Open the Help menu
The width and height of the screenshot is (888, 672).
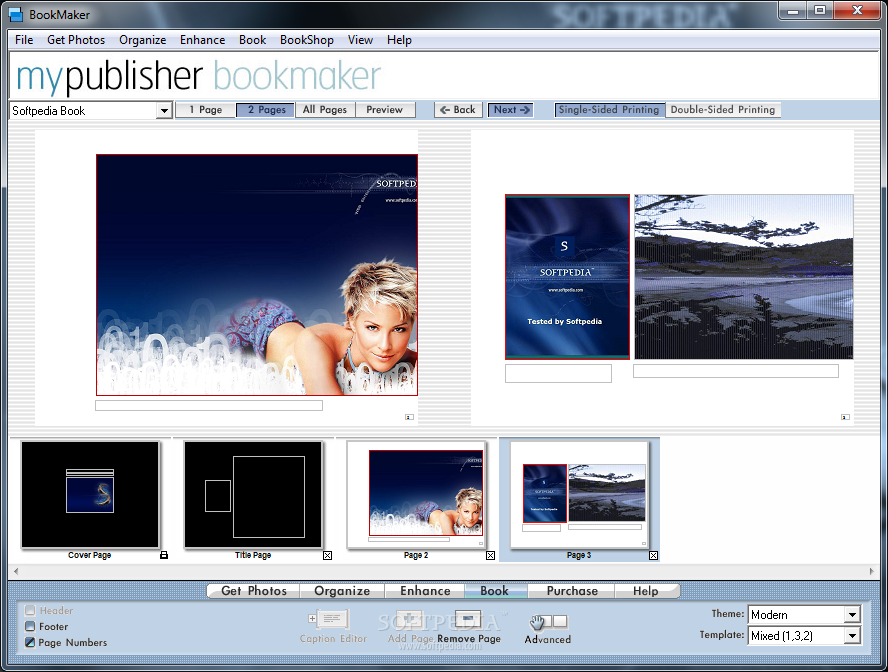point(399,40)
